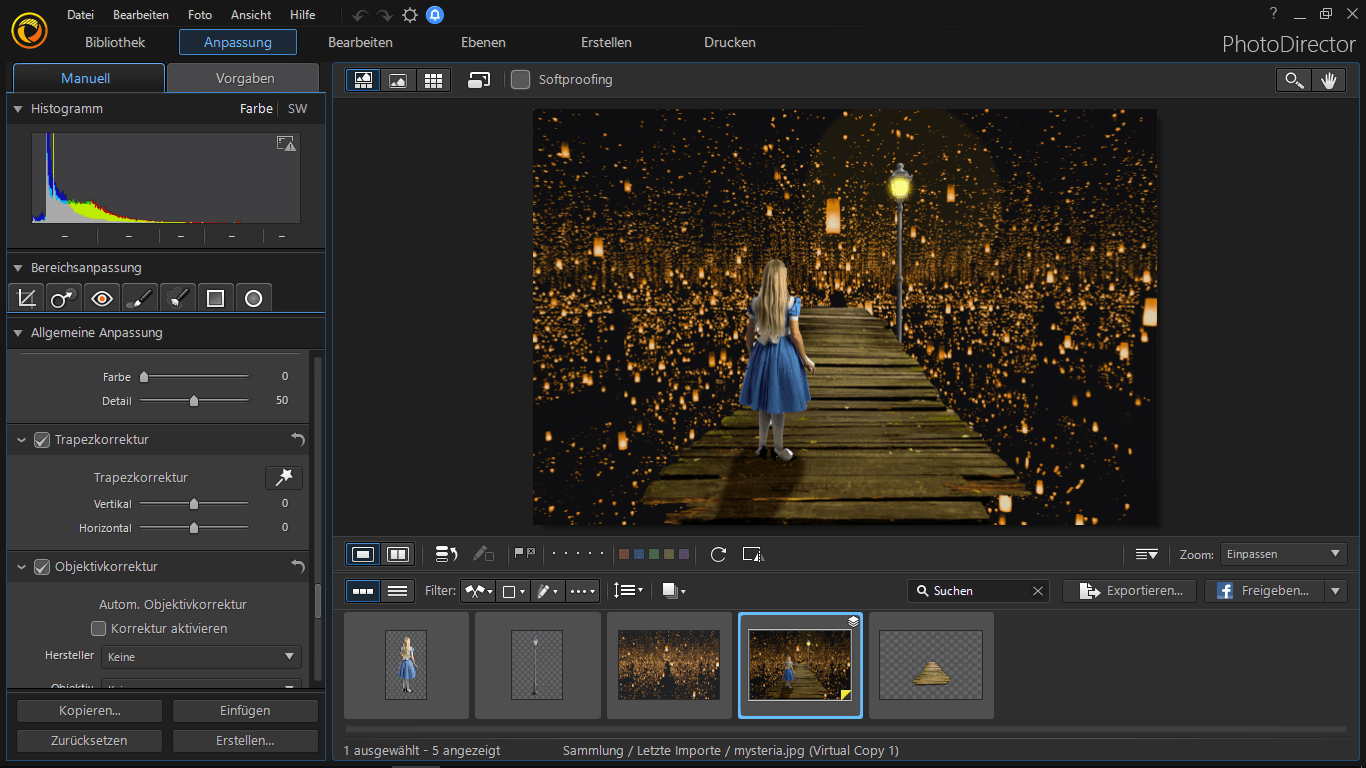Adjust the Vertikal slider handle
1366x768 pixels.
[194, 504]
